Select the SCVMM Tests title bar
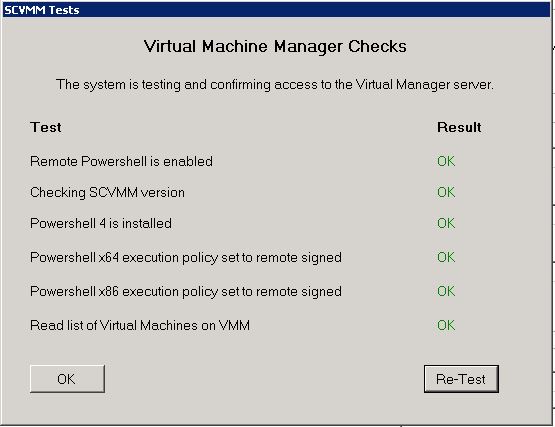 coord(276,10)
